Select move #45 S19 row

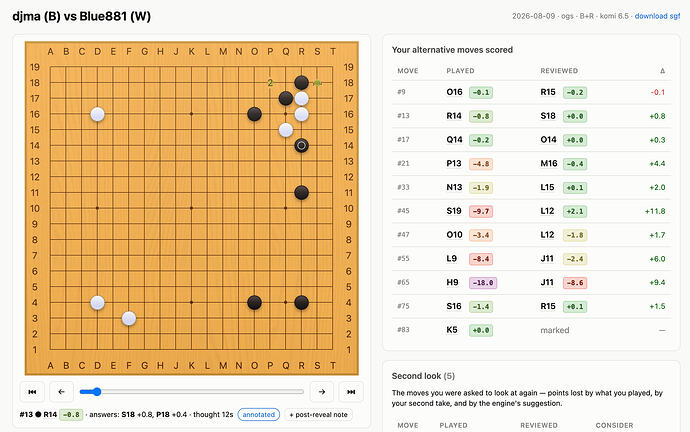click(x=531, y=211)
